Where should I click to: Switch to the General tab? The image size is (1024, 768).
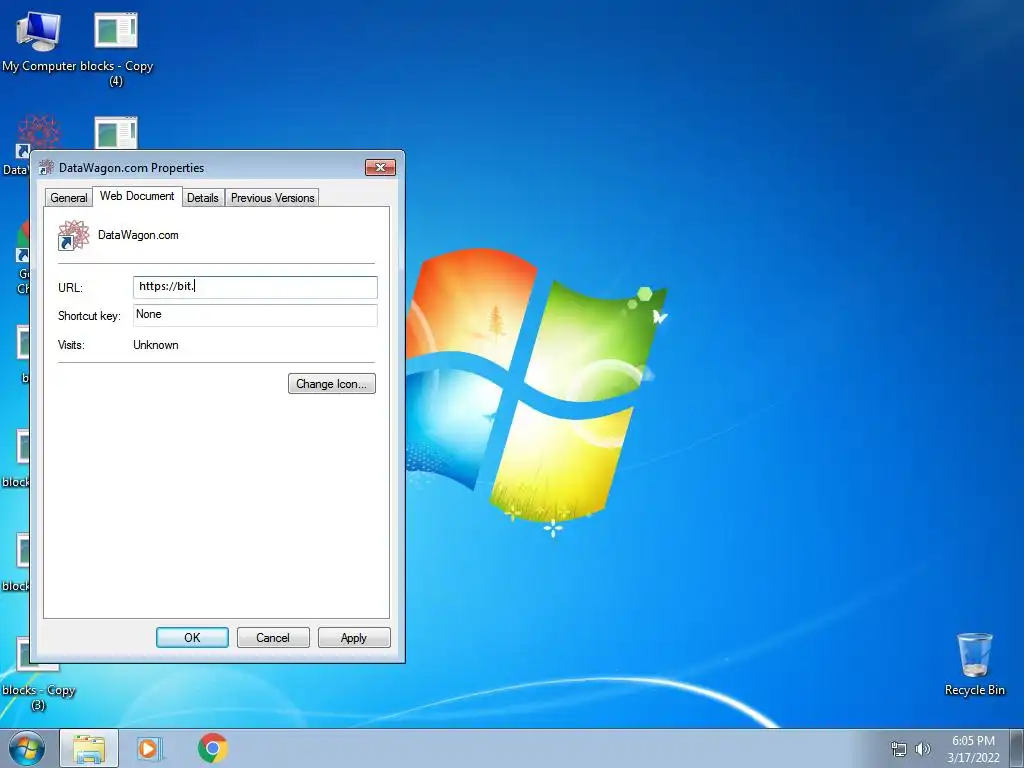pos(69,198)
